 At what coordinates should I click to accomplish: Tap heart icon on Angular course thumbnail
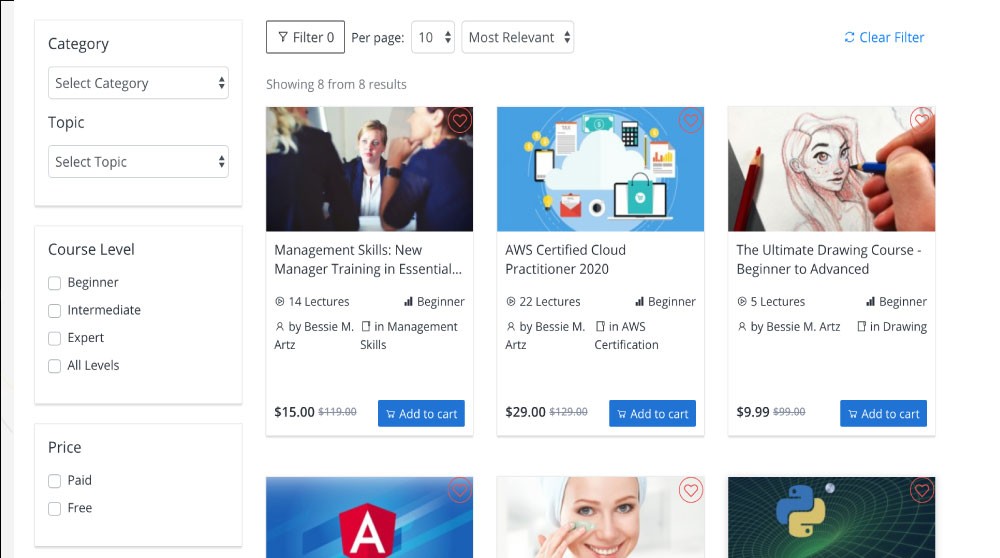(x=460, y=490)
